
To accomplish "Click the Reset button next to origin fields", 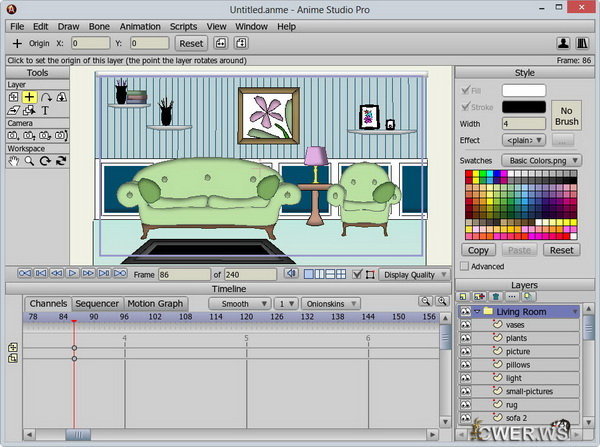I will [190, 44].
